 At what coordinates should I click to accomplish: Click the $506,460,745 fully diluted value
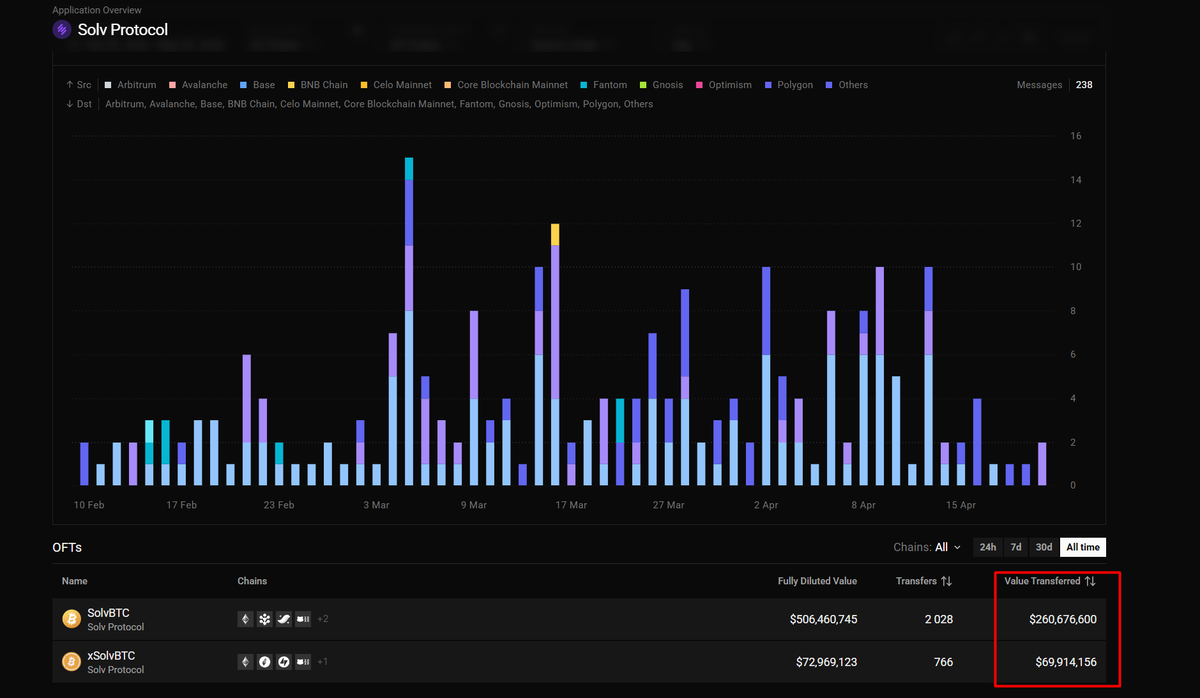tap(823, 619)
